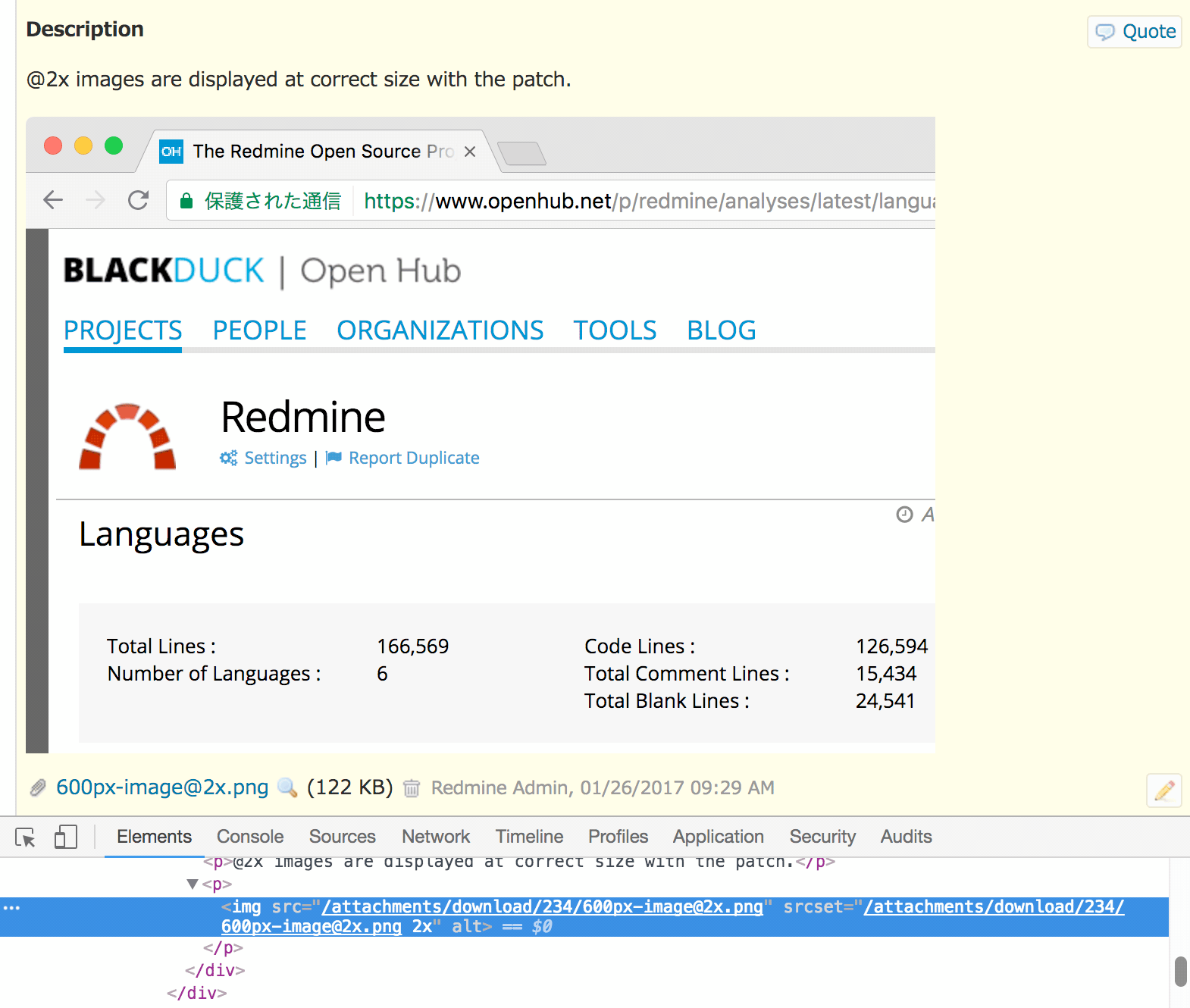Select the Timeline tab

tap(529, 837)
